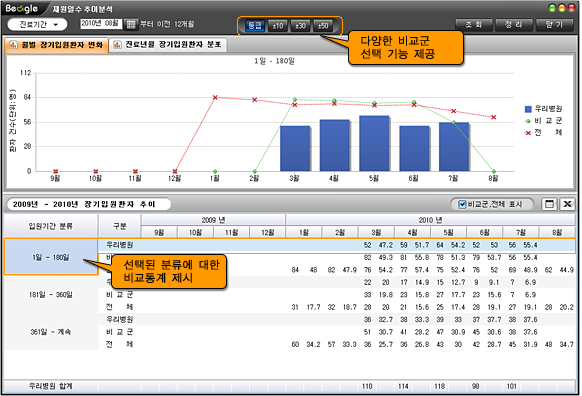Click the 12월 column header in the table

(x=268, y=232)
